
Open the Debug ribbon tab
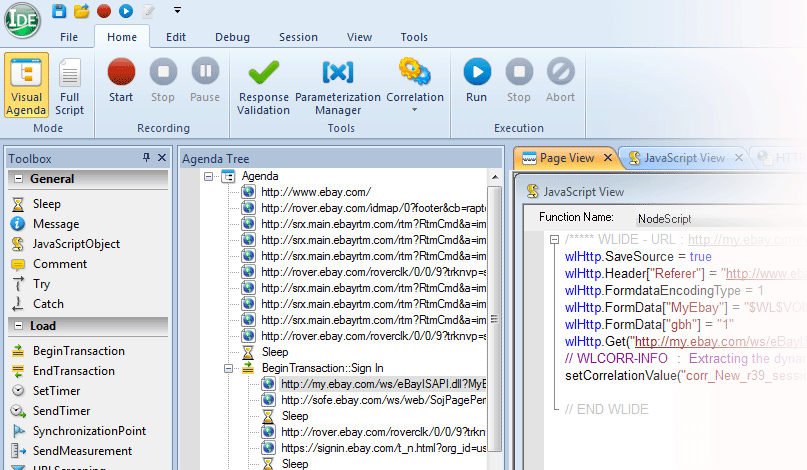click(x=232, y=37)
